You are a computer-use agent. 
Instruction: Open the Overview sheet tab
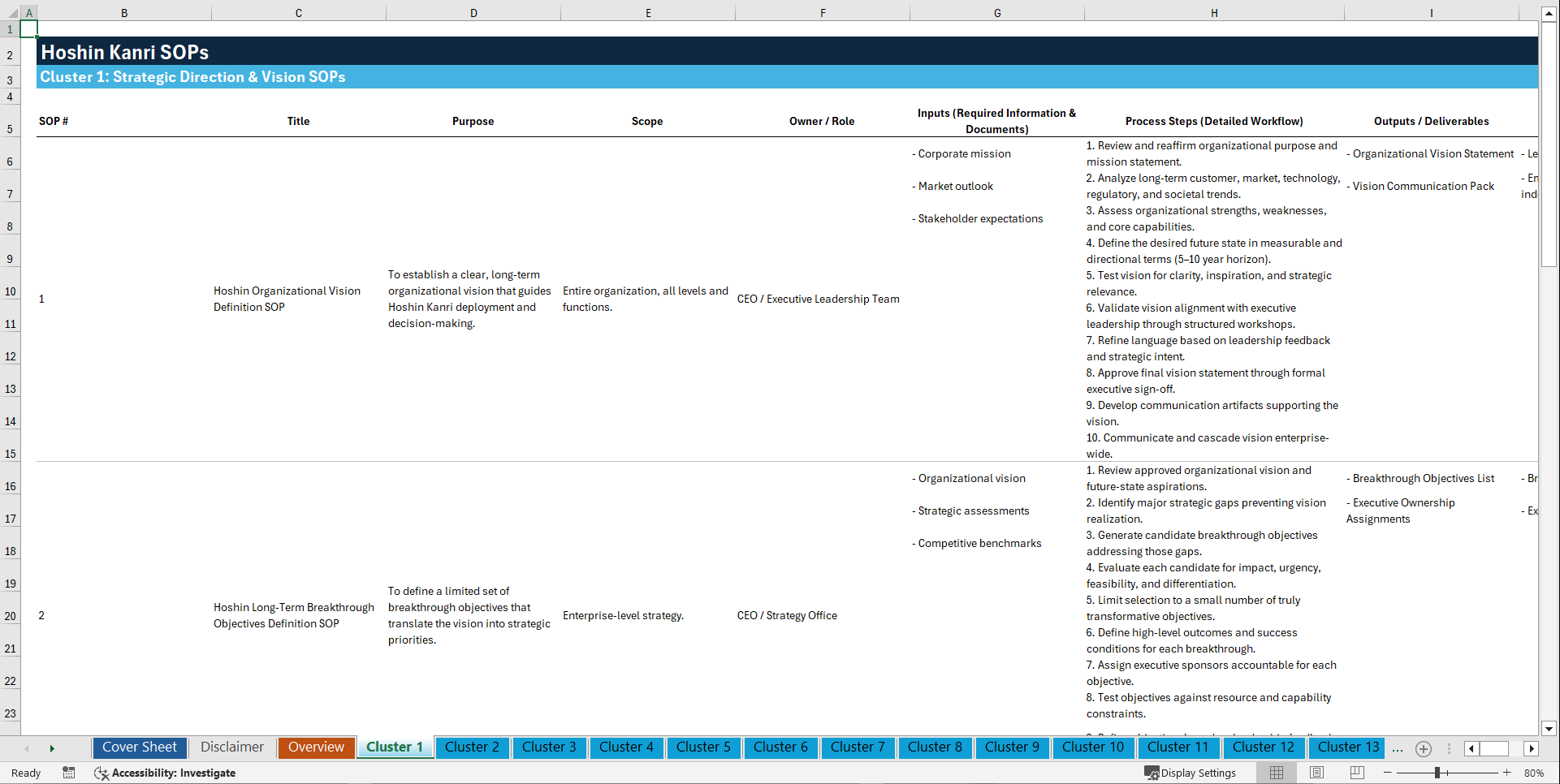click(316, 747)
